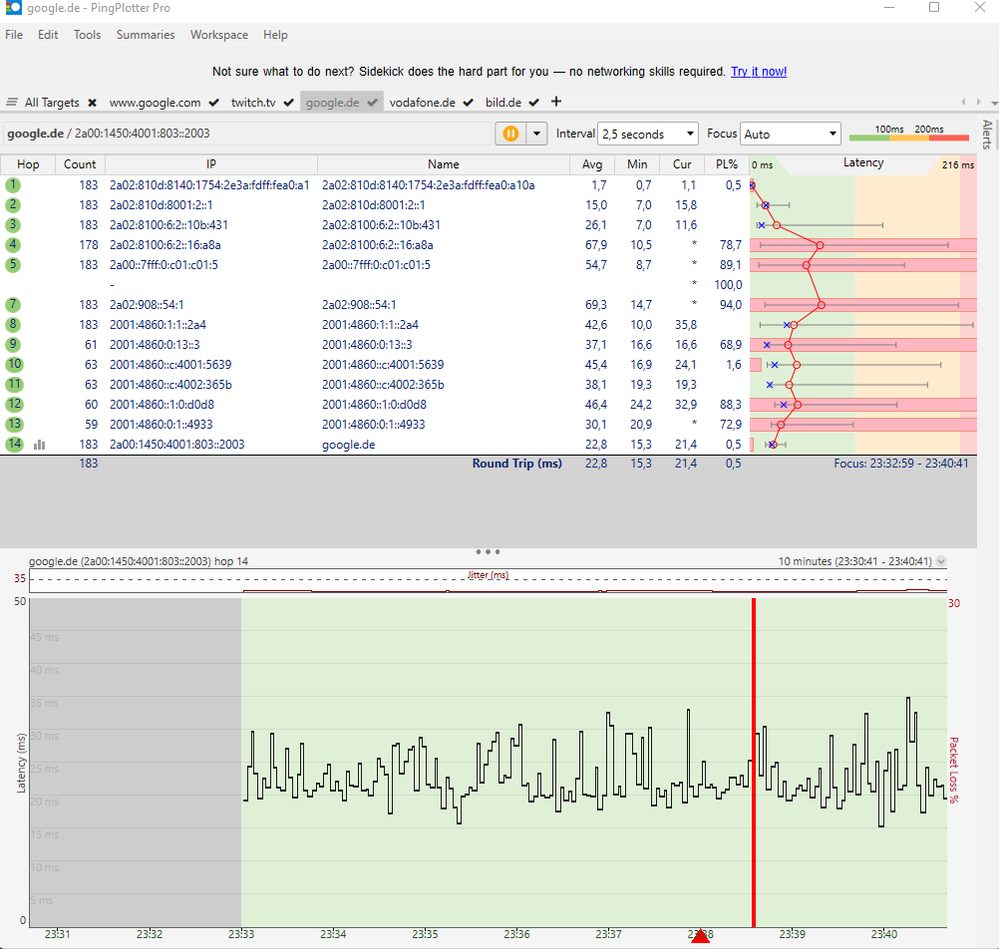
Task: Add a new target with the plus icon
Action: pyautogui.click(x=556, y=101)
